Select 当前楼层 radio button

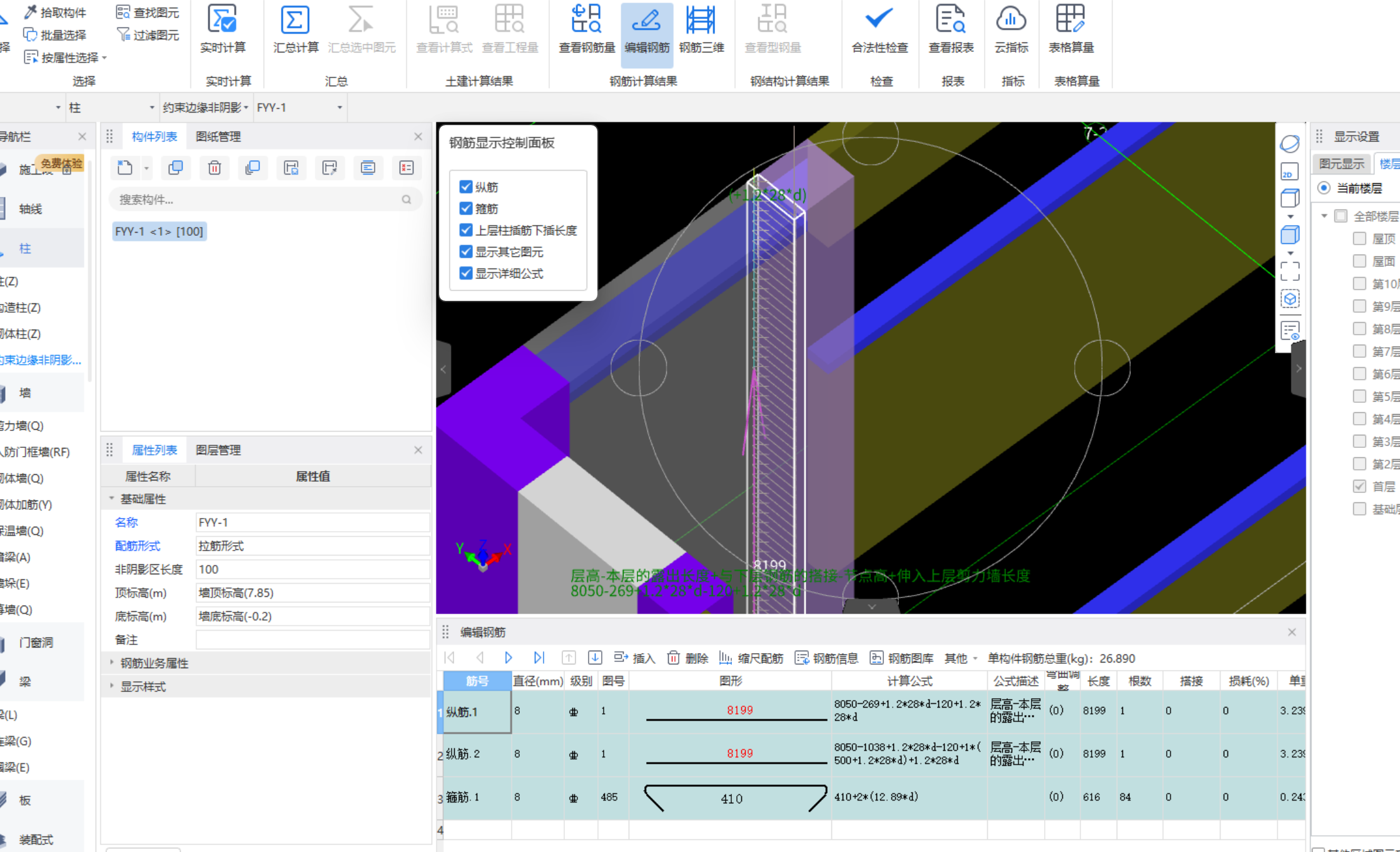click(x=1324, y=188)
